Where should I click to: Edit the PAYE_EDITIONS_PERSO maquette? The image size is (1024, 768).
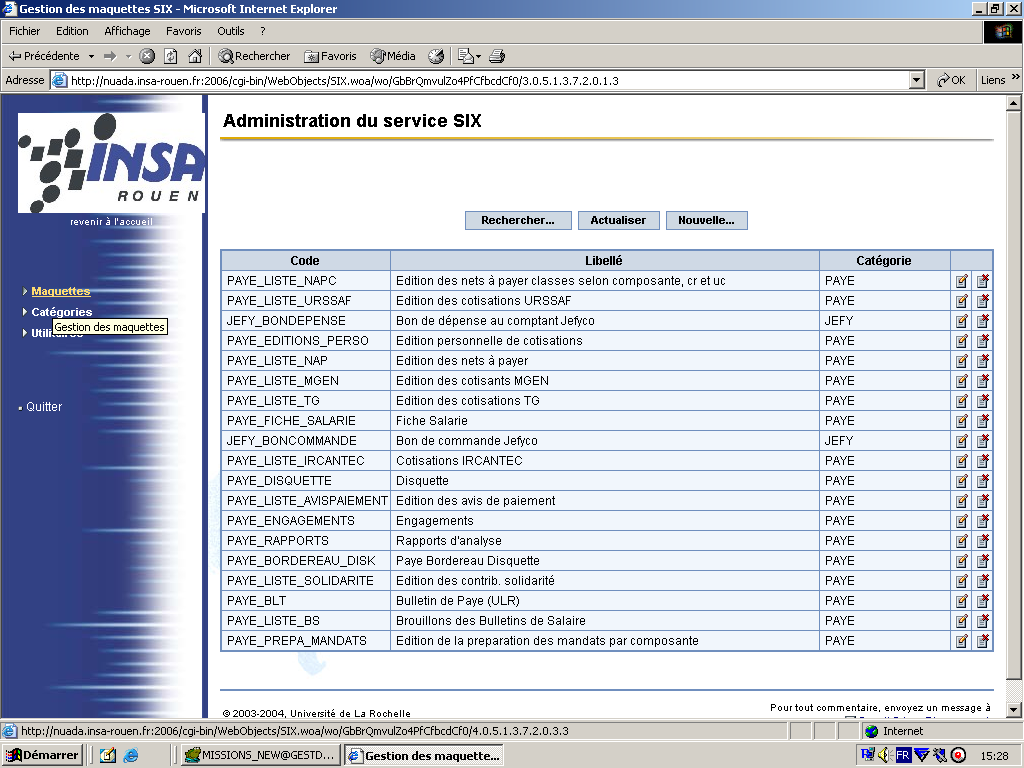coord(961,341)
